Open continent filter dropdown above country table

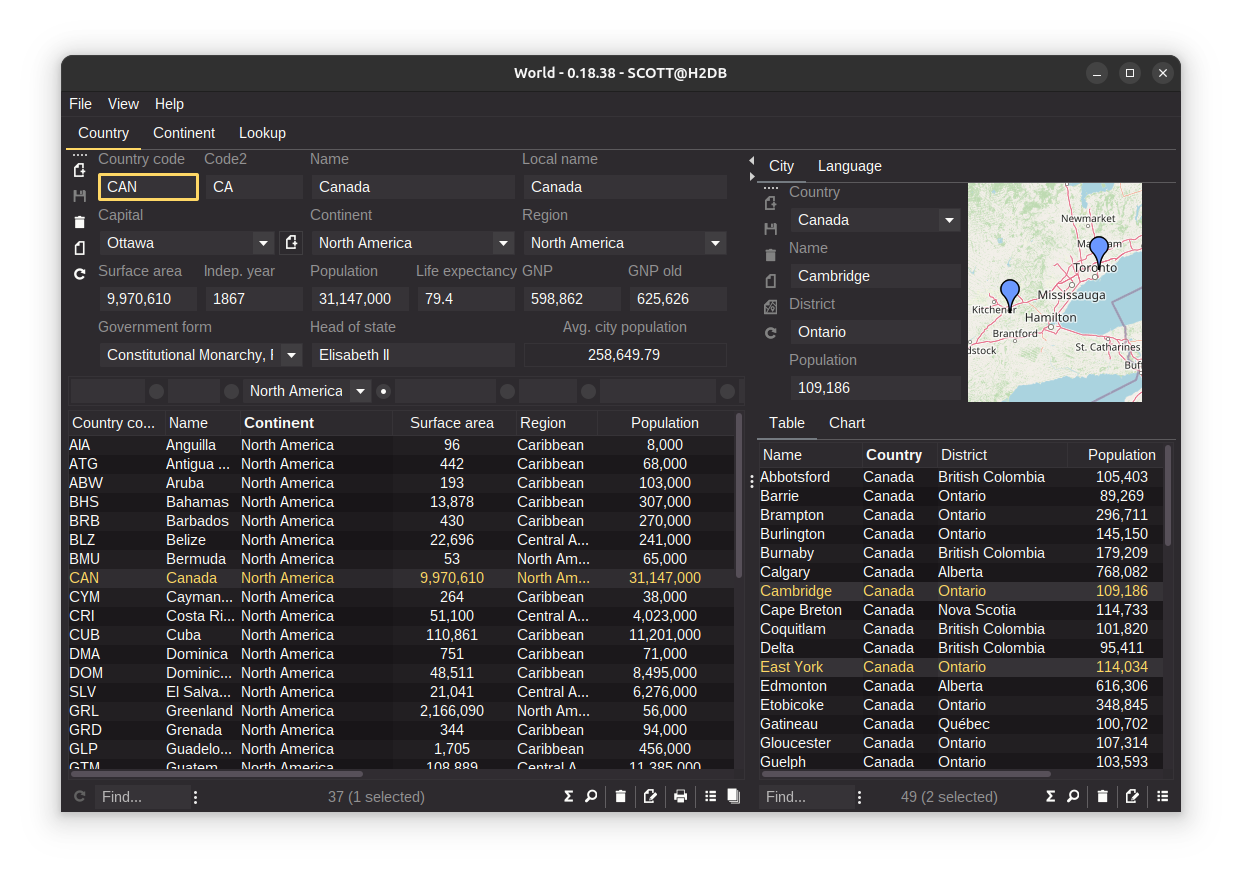coord(361,391)
